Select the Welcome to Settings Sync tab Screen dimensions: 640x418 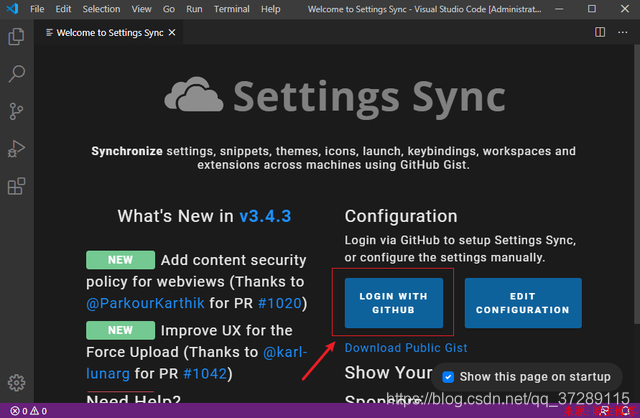coord(109,33)
